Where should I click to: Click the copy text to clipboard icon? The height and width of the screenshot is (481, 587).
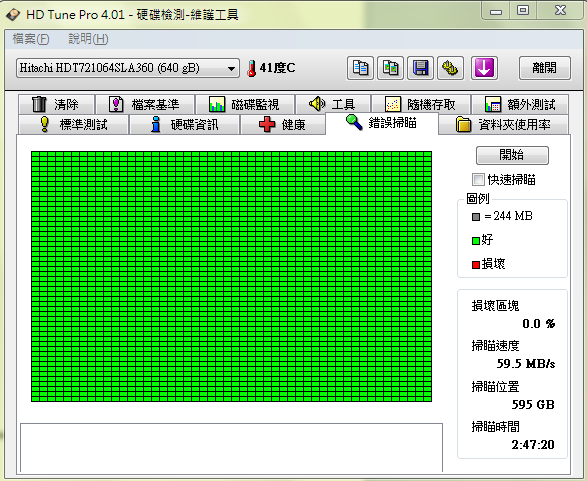pos(360,68)
